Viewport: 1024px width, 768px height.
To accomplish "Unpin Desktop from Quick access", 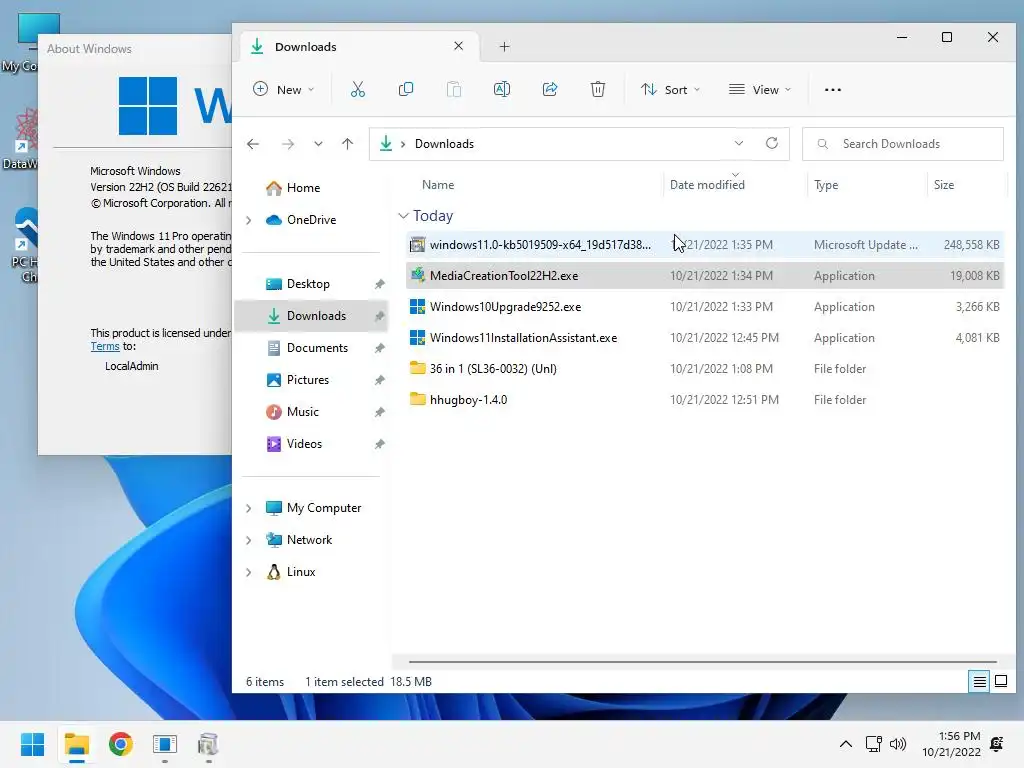I will [x=379, y=284].
